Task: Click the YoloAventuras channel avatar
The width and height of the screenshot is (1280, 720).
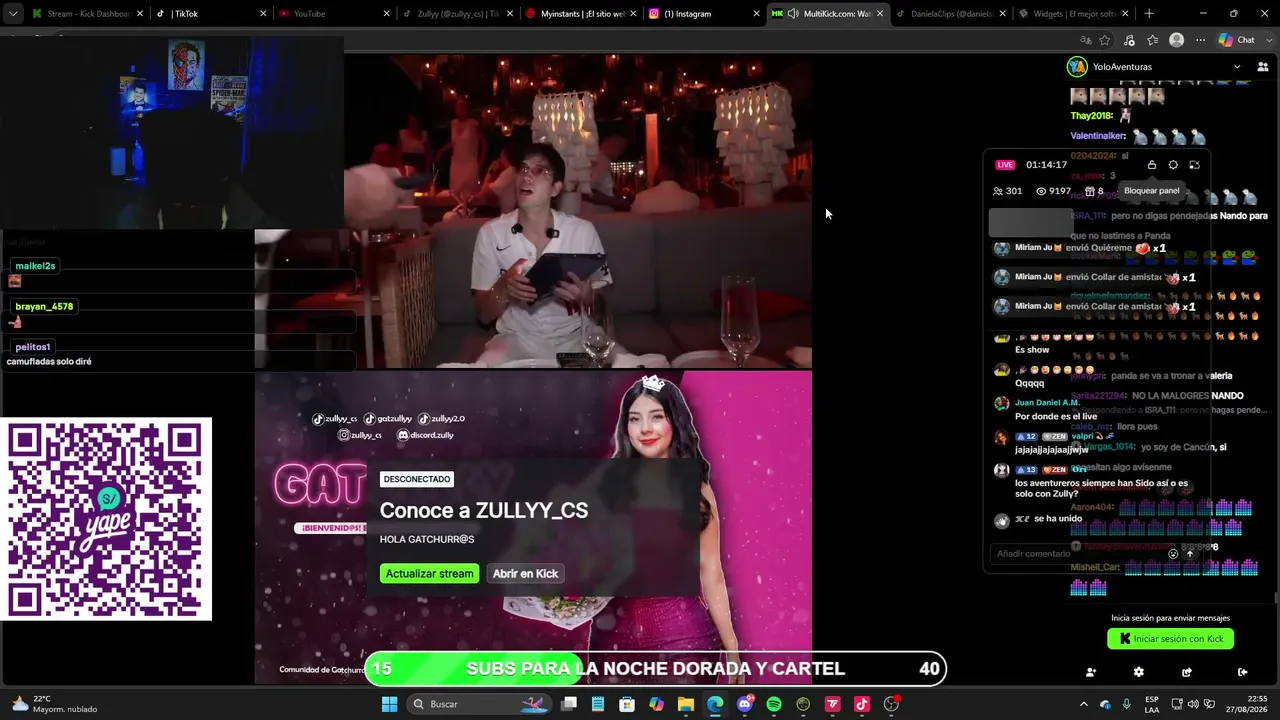Action: click(1077, 67)
